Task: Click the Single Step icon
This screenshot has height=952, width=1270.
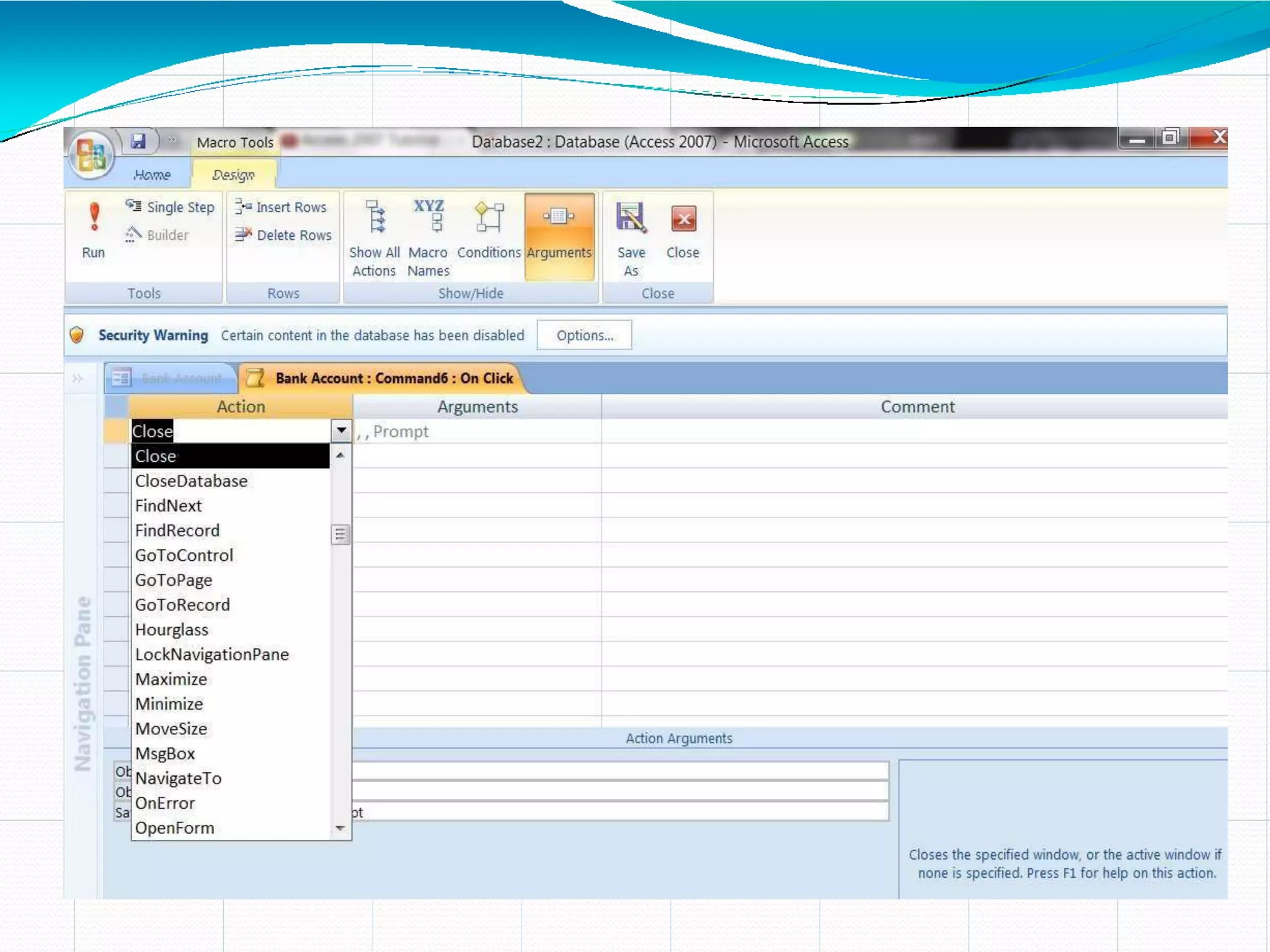Action: (133, 206)
